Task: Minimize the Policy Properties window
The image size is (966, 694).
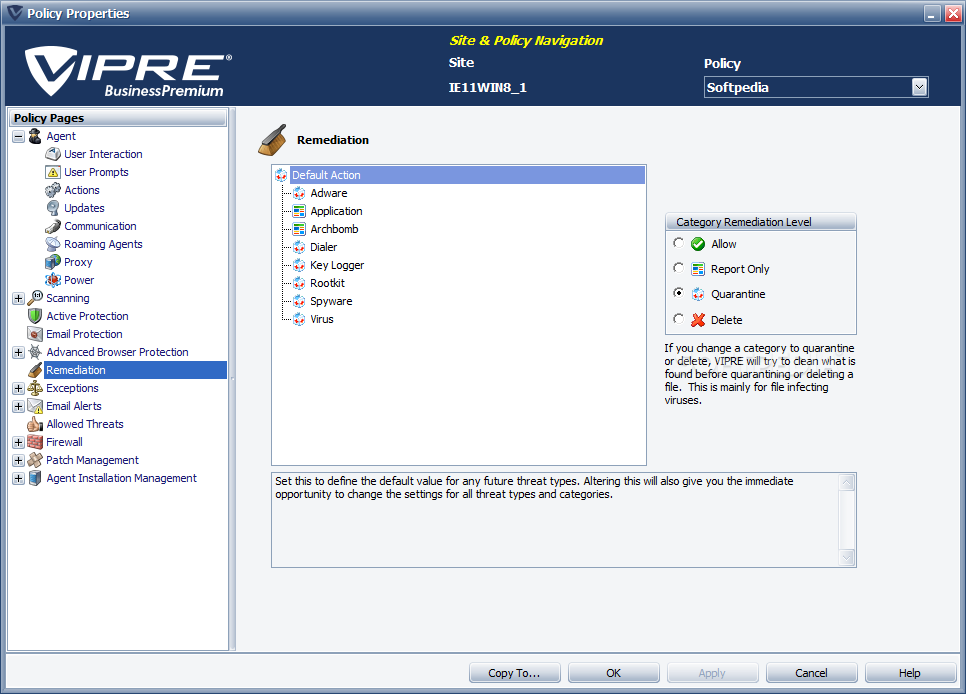Action: pyautogui.click(x=933, y=14)
